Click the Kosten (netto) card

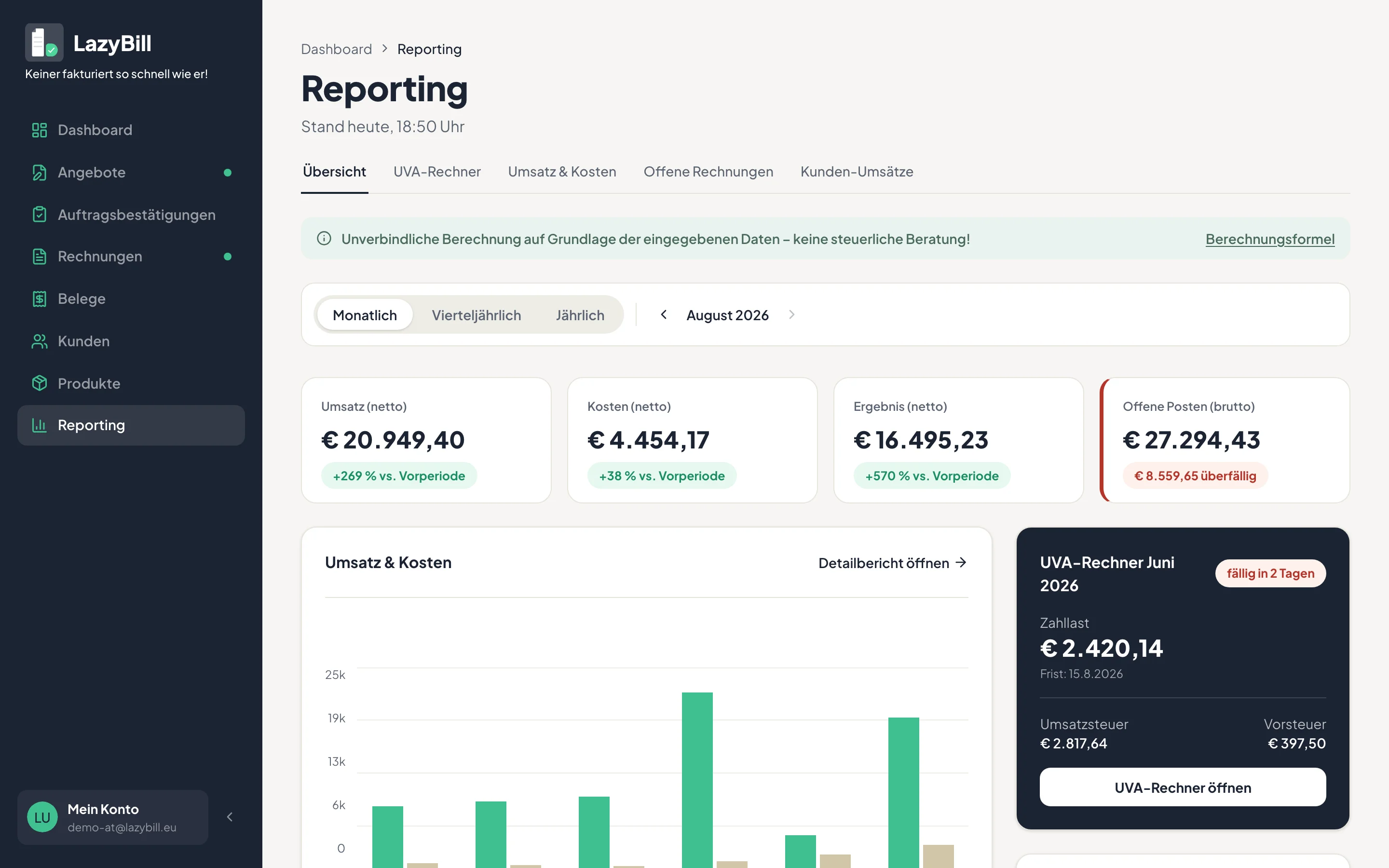pos(692,440)
